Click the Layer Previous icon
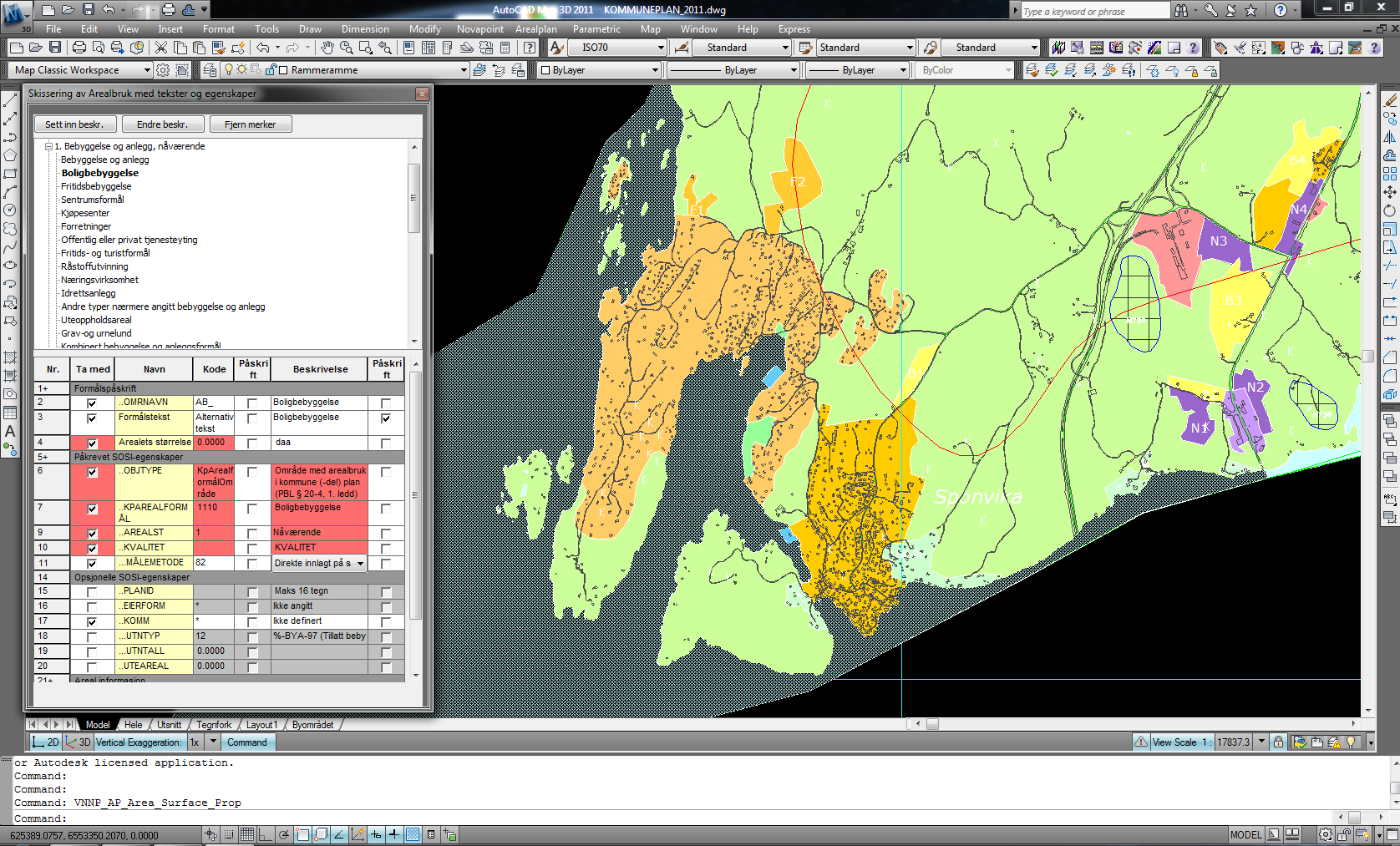The width and height of the screenshot is (1400, 846). point(499,70)
